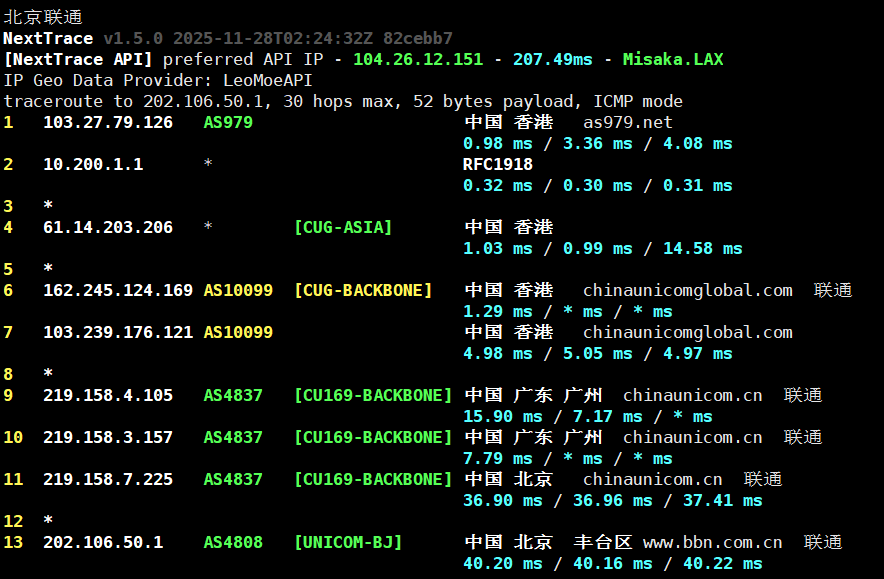Click the www.bbn.com.cn domain in hop 13
This screenshot has height=579, width=884.
click(x=712, y=542)
